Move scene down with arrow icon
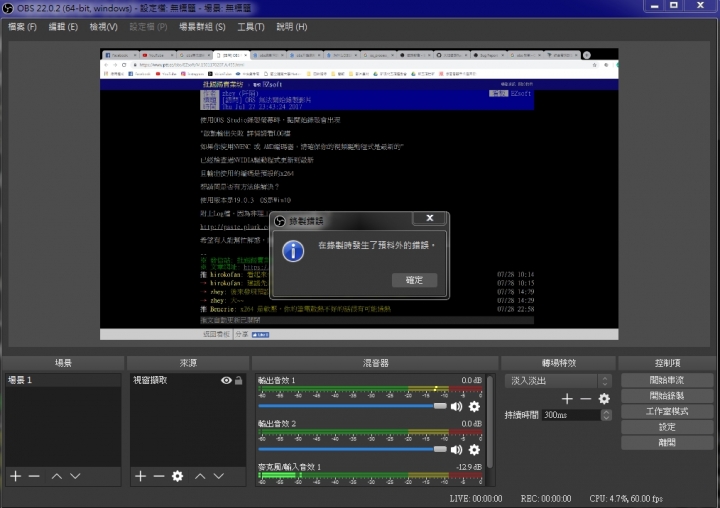 [x=75, y=476]
